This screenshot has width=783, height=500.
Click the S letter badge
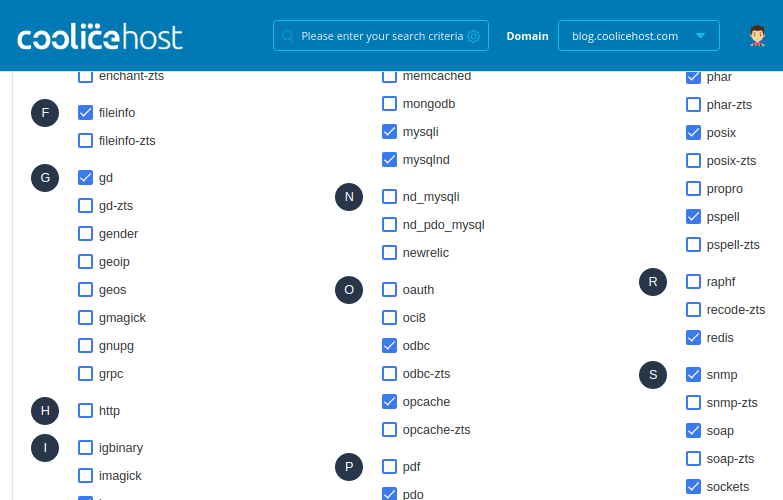(x=653, y=375)
